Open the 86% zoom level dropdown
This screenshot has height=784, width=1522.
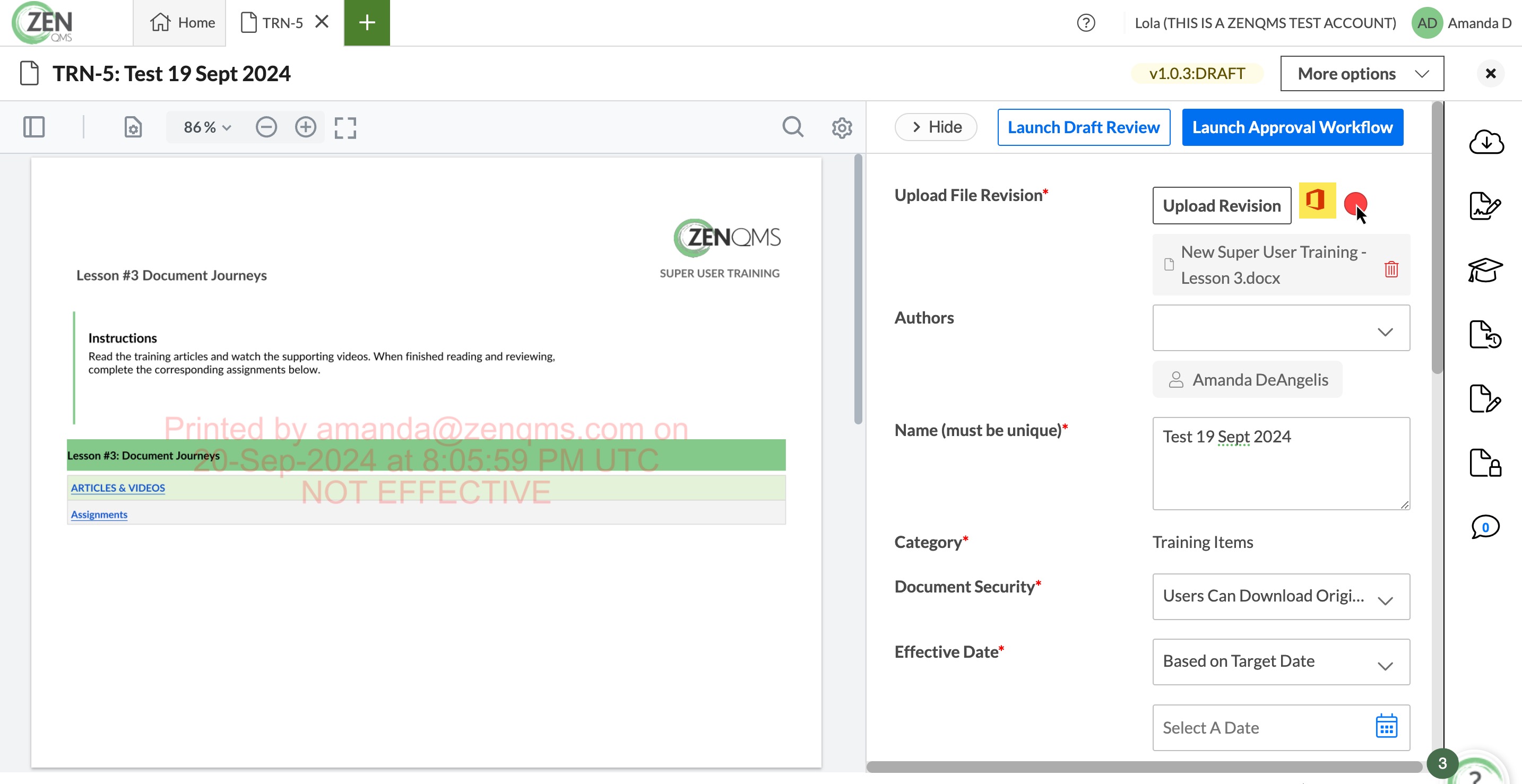click(207, 127)
